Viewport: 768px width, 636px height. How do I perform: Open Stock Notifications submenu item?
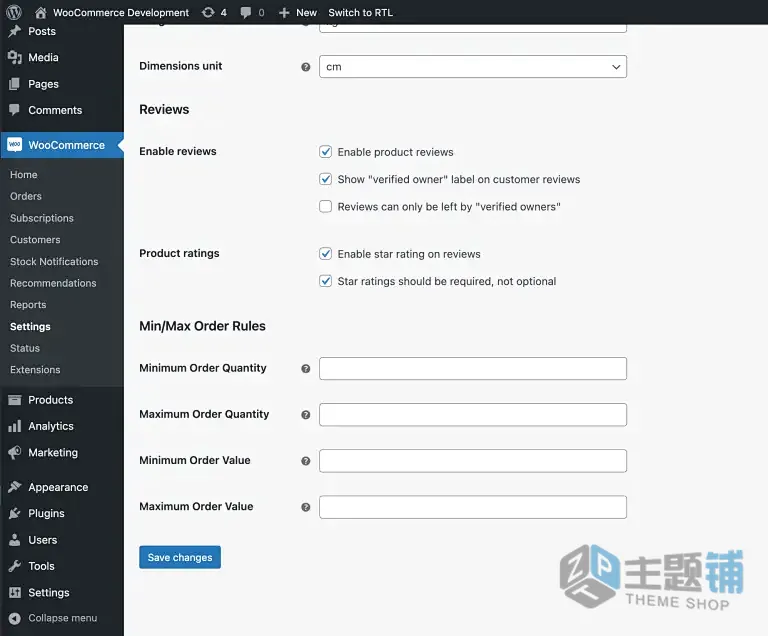click(54, 261)
